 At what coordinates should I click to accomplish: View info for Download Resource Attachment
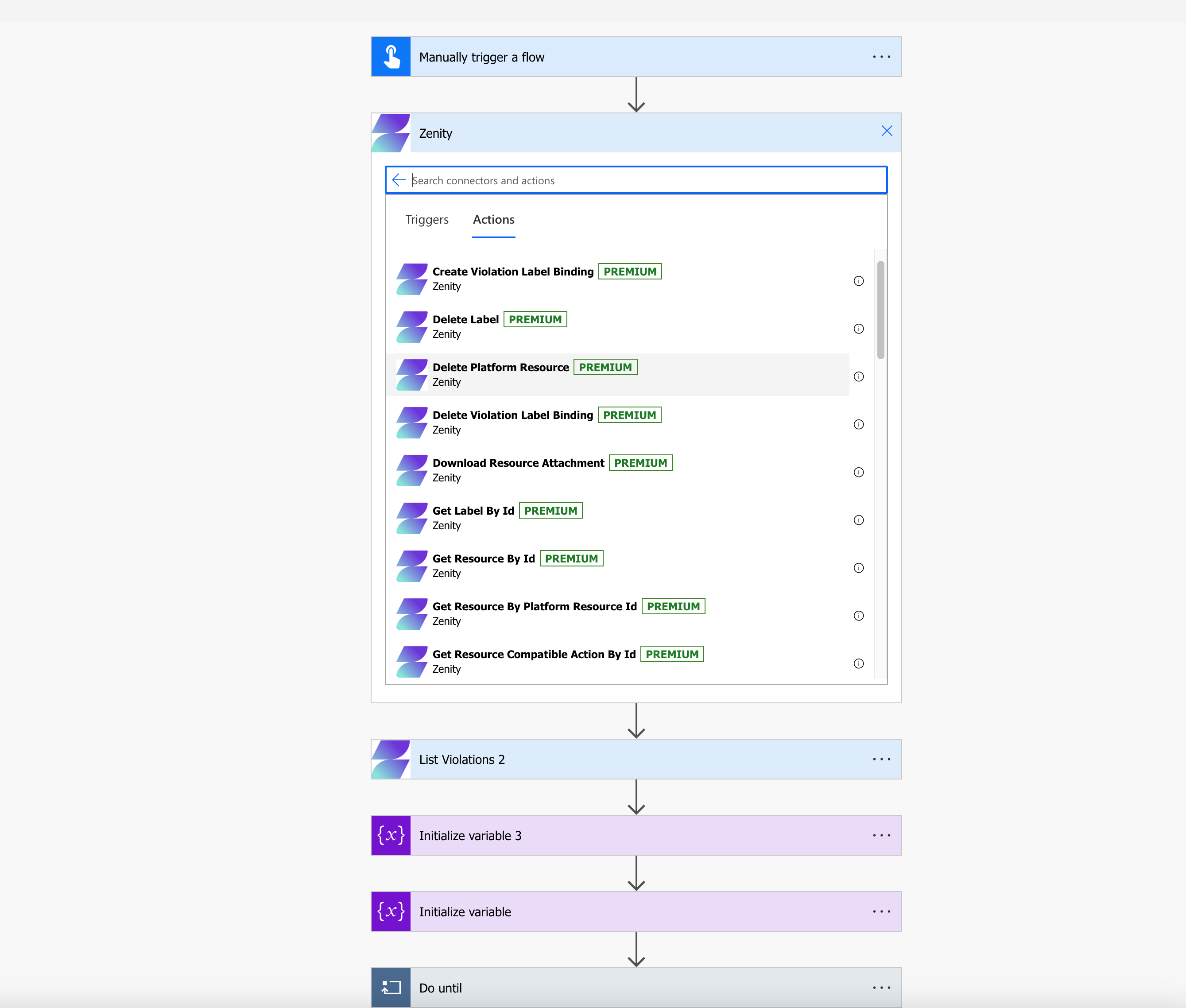(x=858, y=473)
